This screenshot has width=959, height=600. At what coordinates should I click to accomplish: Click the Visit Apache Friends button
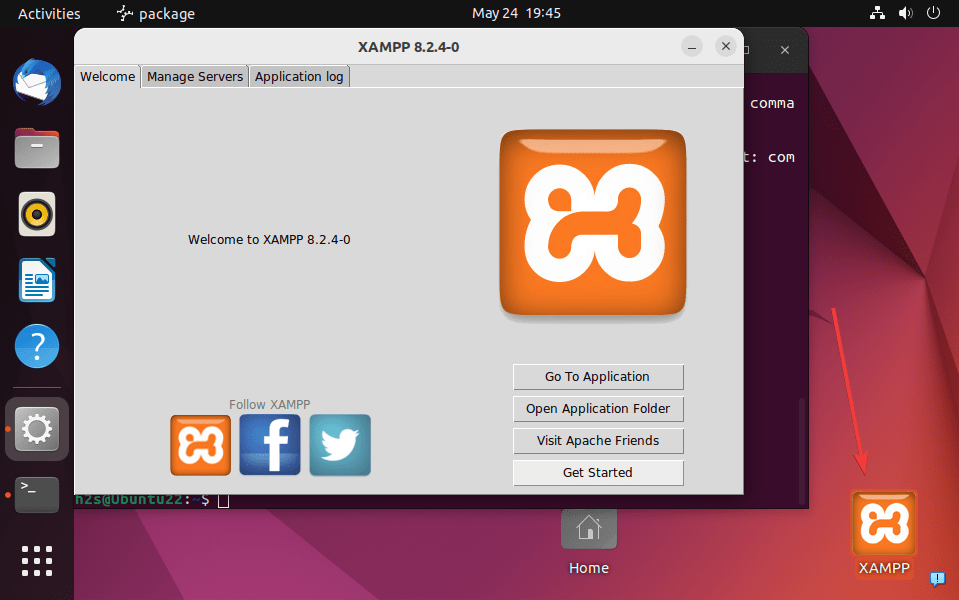pyautogui.click(x=598, y=440)
